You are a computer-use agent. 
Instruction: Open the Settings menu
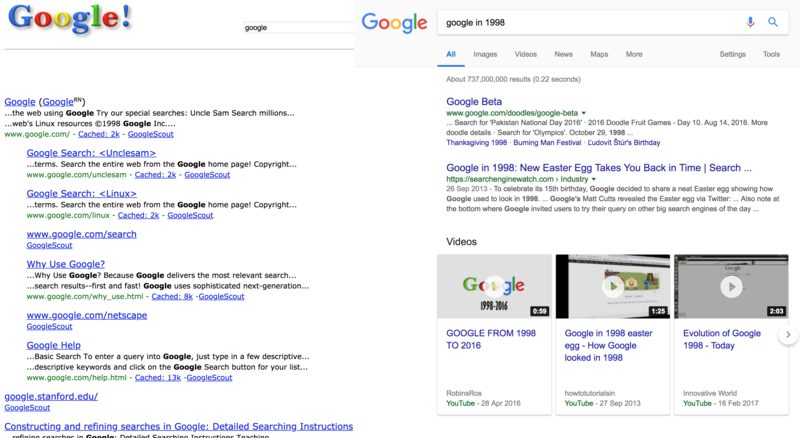[x=733, y=54]
